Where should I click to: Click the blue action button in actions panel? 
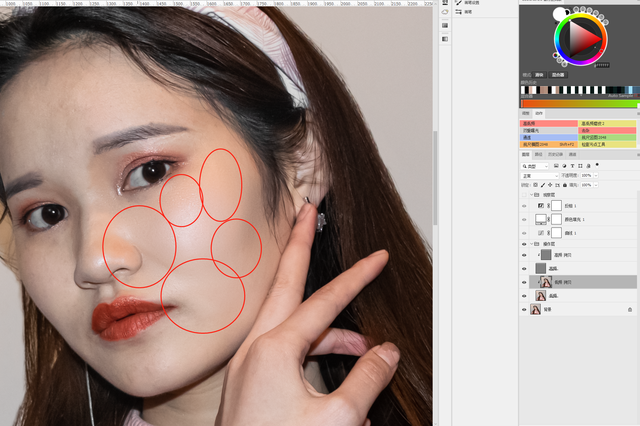coord(549,137)
